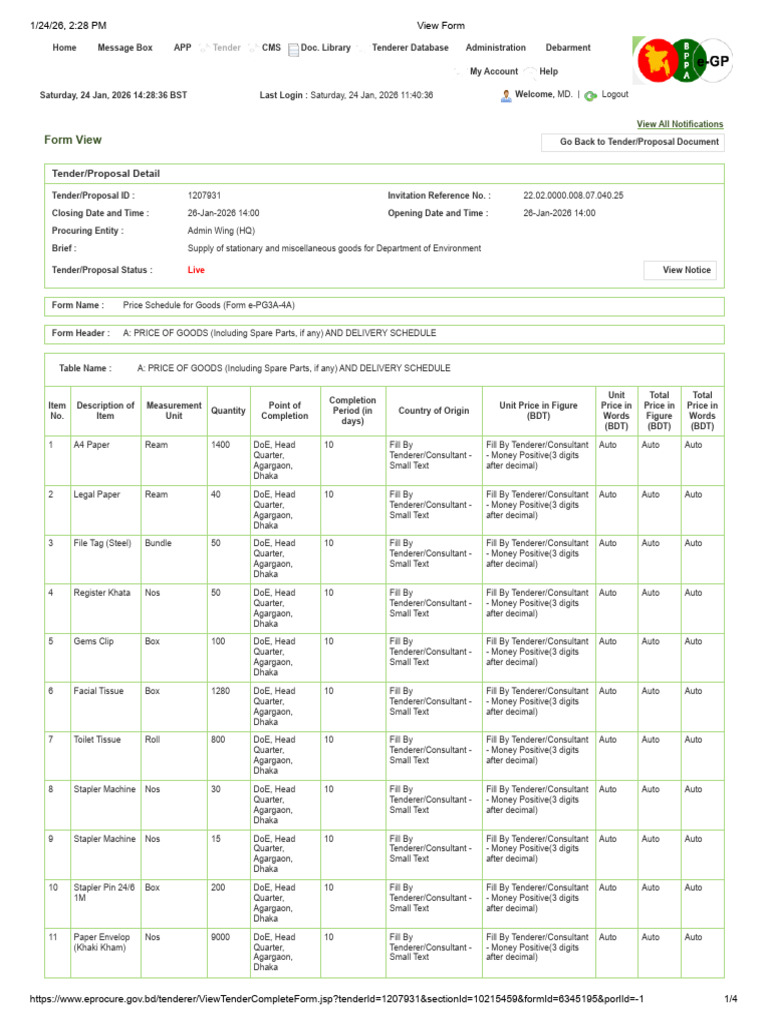Open the Home menu

click(64, 48)
